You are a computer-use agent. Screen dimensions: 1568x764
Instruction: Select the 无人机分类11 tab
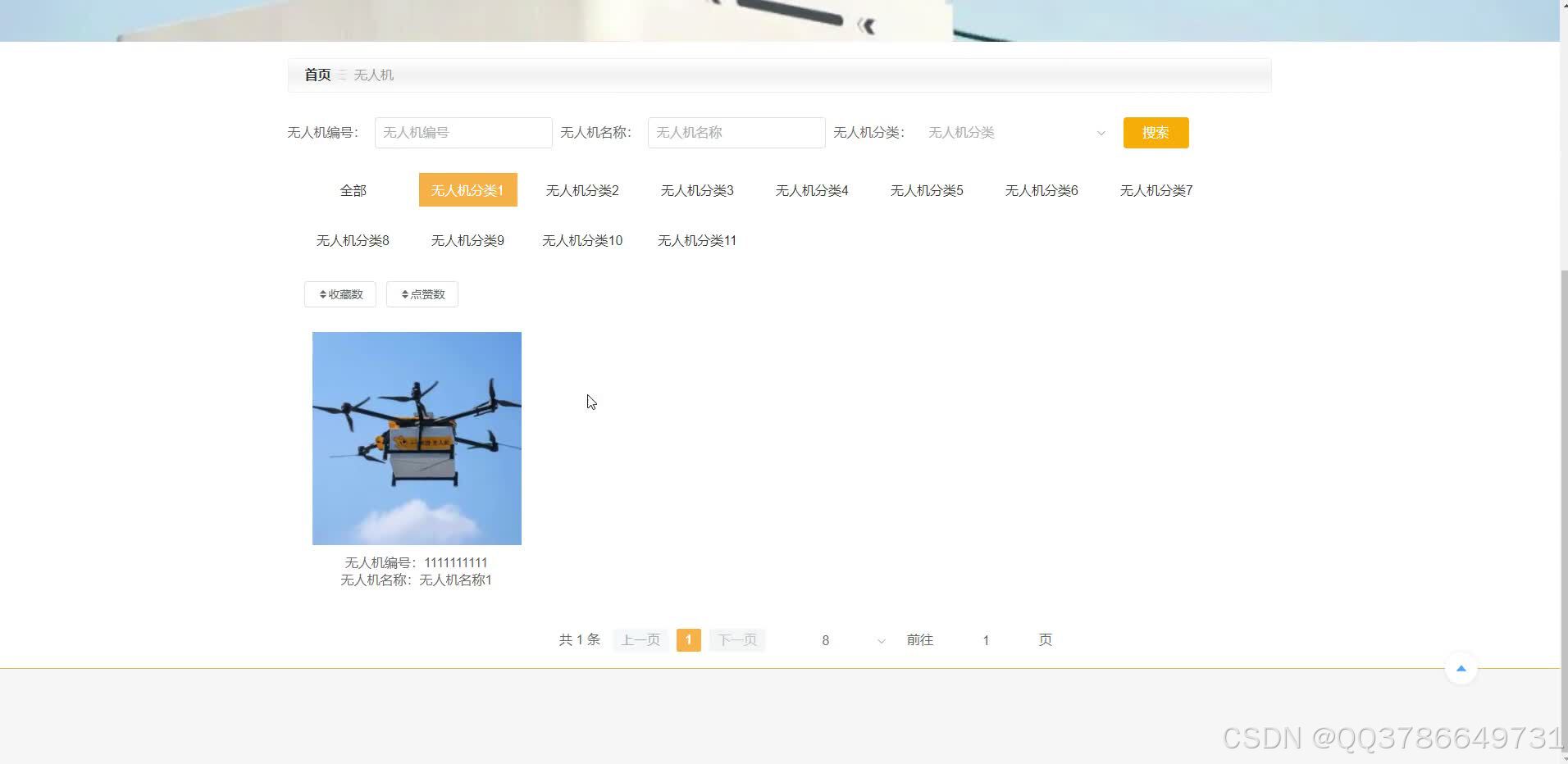[697, 240]
